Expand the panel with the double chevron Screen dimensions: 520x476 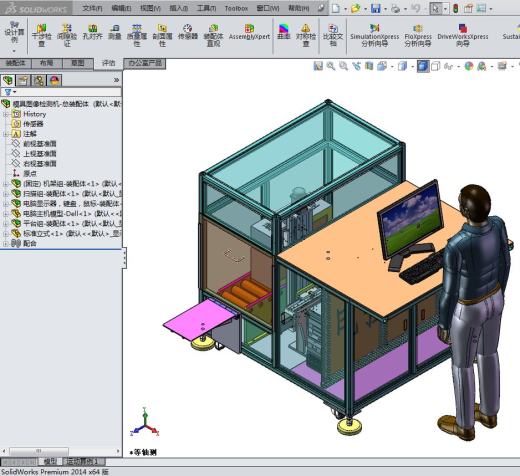tap(116, 80)
